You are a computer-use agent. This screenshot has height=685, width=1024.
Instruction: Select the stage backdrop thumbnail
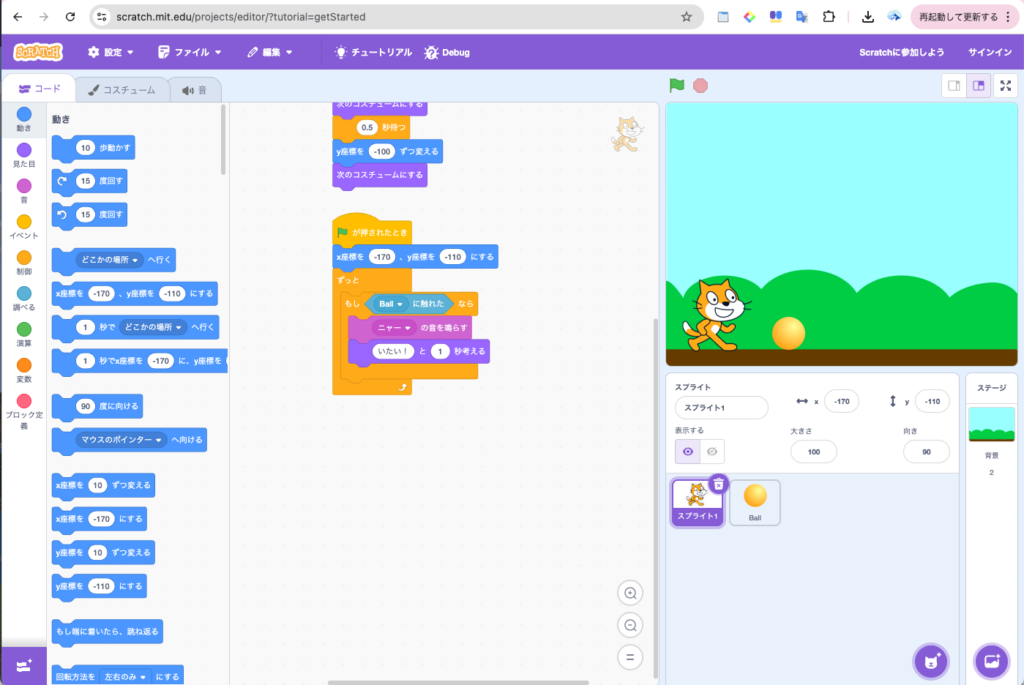(x=991, y=424)
